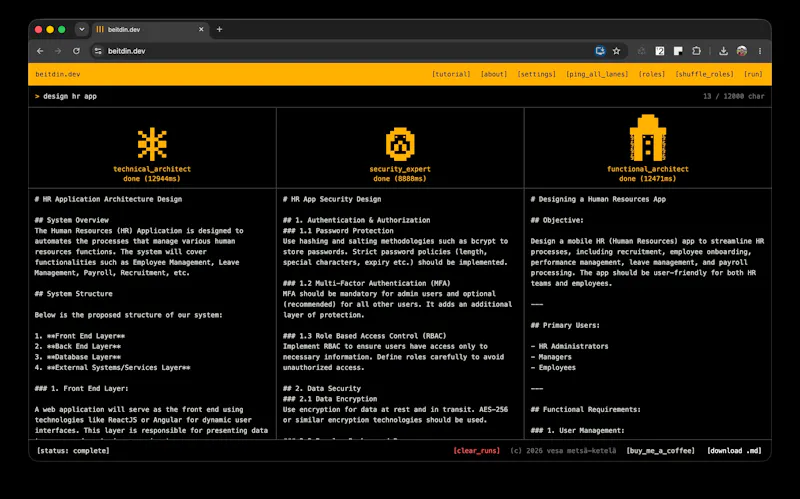Open the [about] menu item
The height and width of the screenshot is (499, 800).
[x=494, y=74]
